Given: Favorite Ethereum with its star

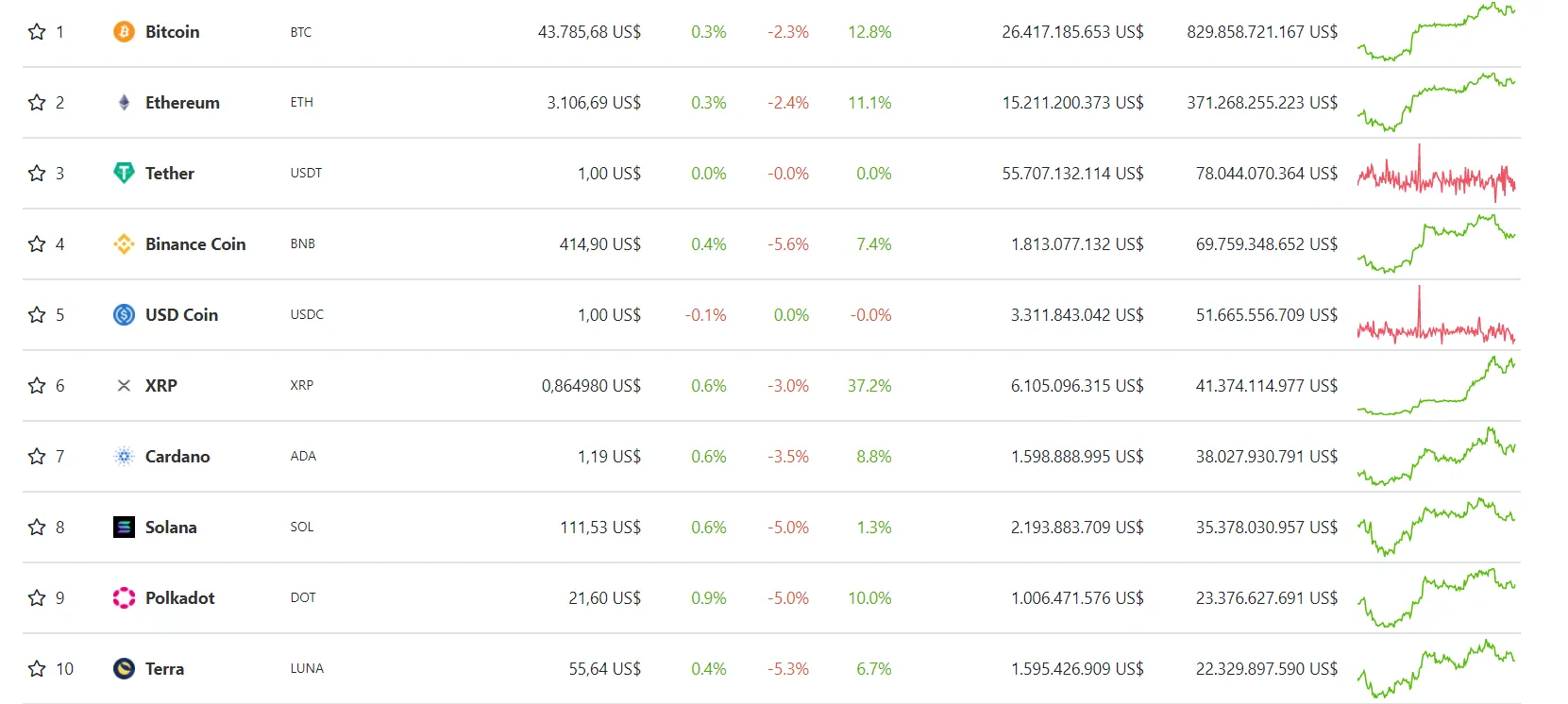Looking at the screenshot, I should (x=37, y=103).
